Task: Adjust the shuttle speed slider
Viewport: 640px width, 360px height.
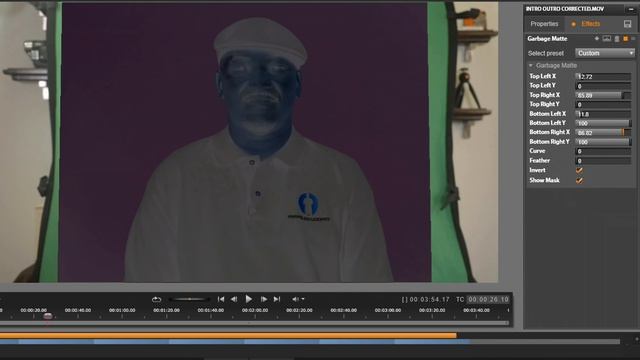Action: [x=189, y=299]
